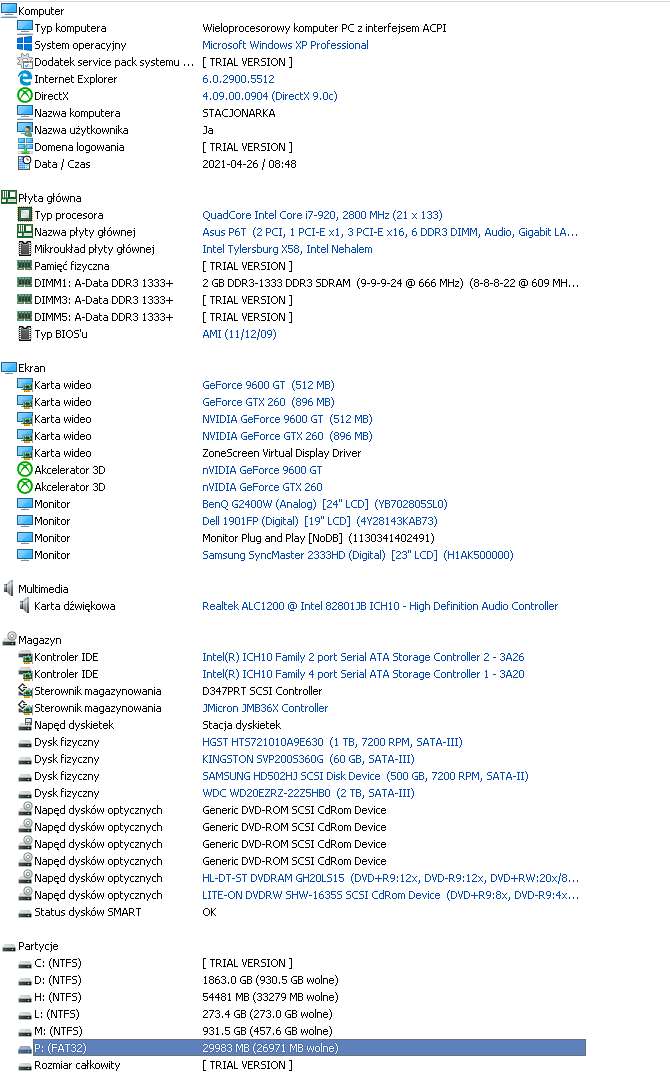
Task: Click the Domena logowania network icon
Action: (25, 146)
